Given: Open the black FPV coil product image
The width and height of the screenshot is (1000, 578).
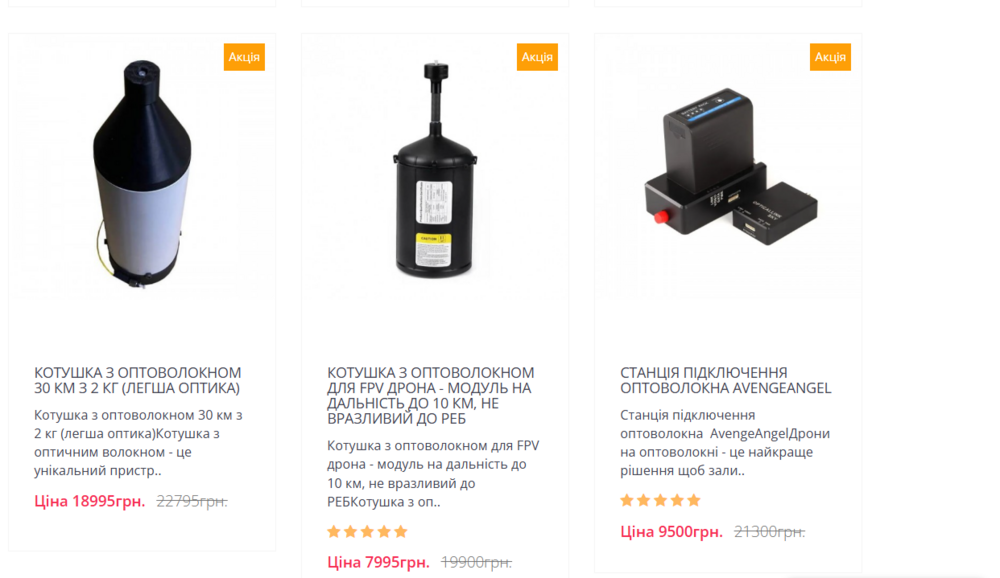Looking at the screenshot, I should pyautogui.click(x=436, y=169).
